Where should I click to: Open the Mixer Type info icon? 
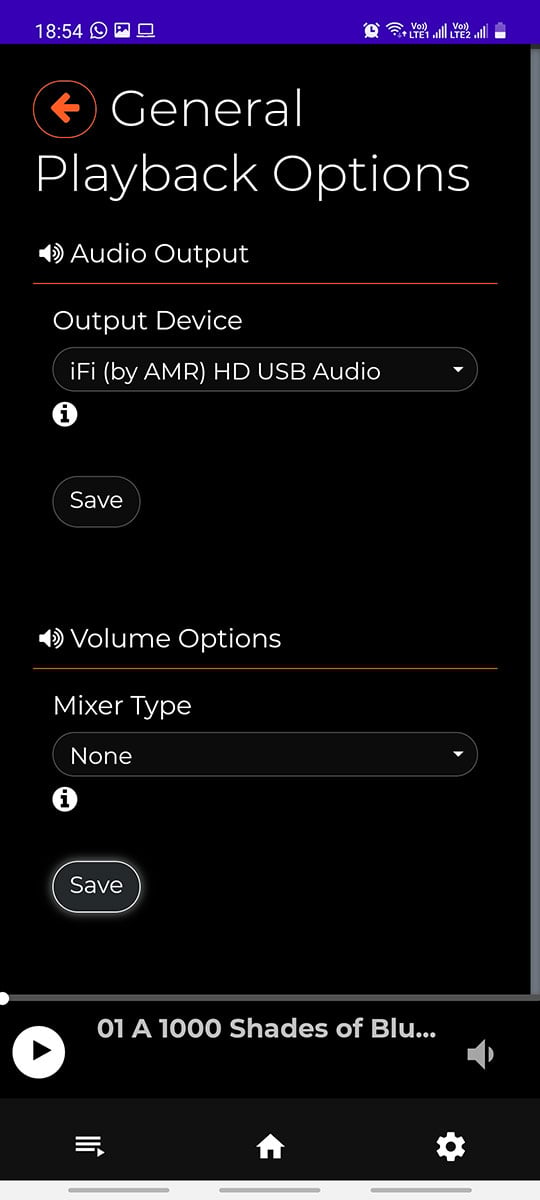coord(65,798)
